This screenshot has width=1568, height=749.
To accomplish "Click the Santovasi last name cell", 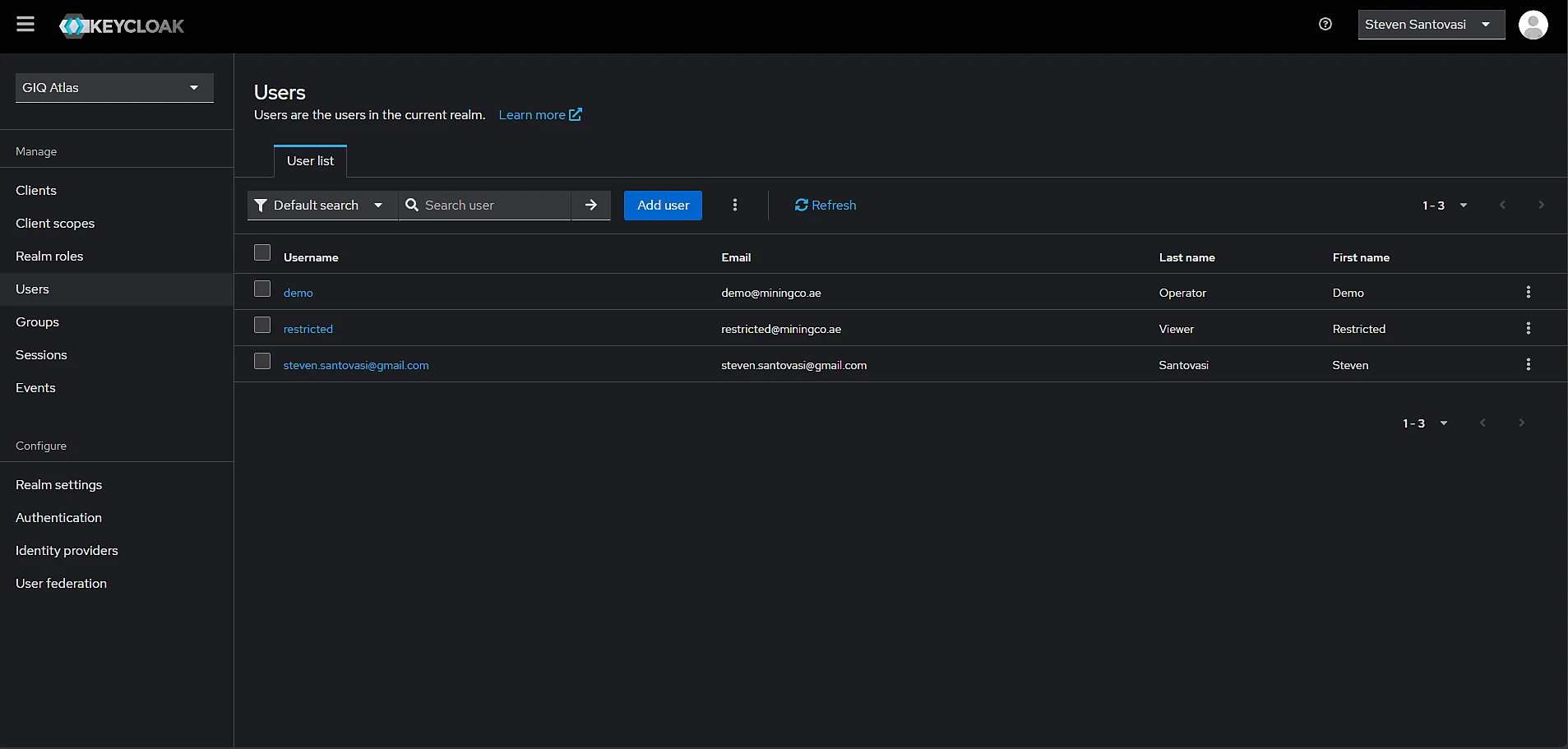I will [x=1183, y=365].
